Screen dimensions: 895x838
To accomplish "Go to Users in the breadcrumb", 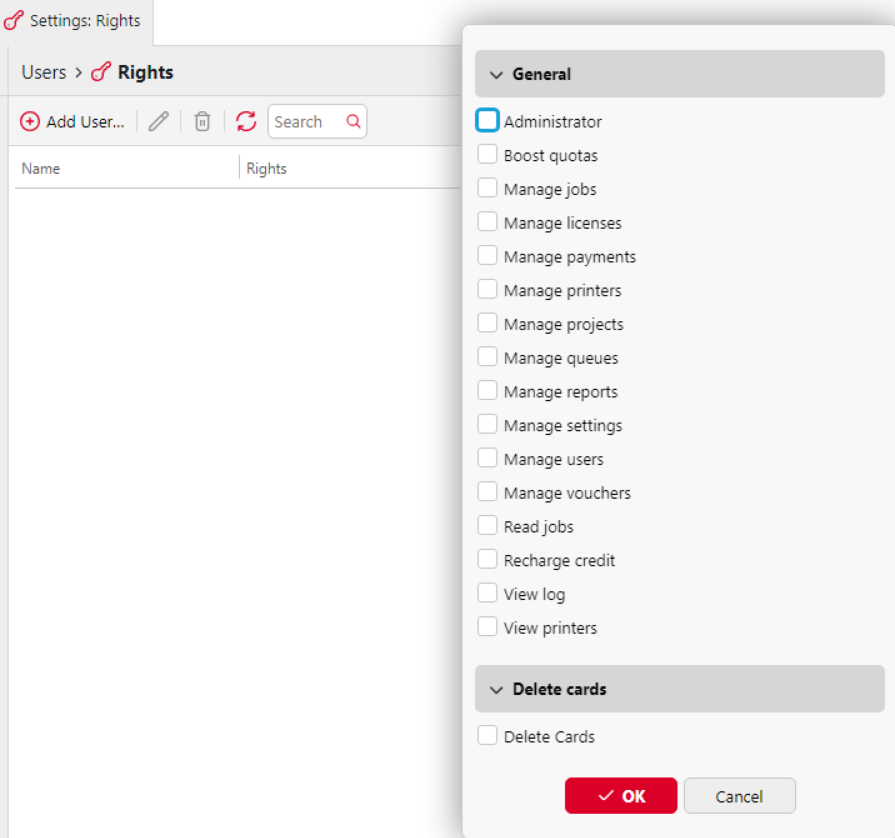I will pyautogui.click(x=43, y=73).
